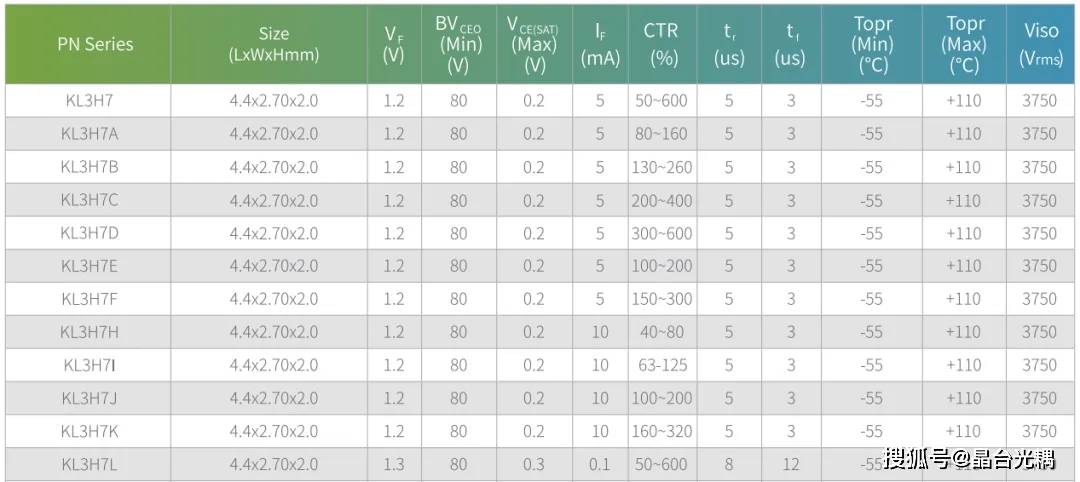This screenshot has height=482, width=1080.
Task: Click the KL3H7D part number cell
Action: point(90,233)
